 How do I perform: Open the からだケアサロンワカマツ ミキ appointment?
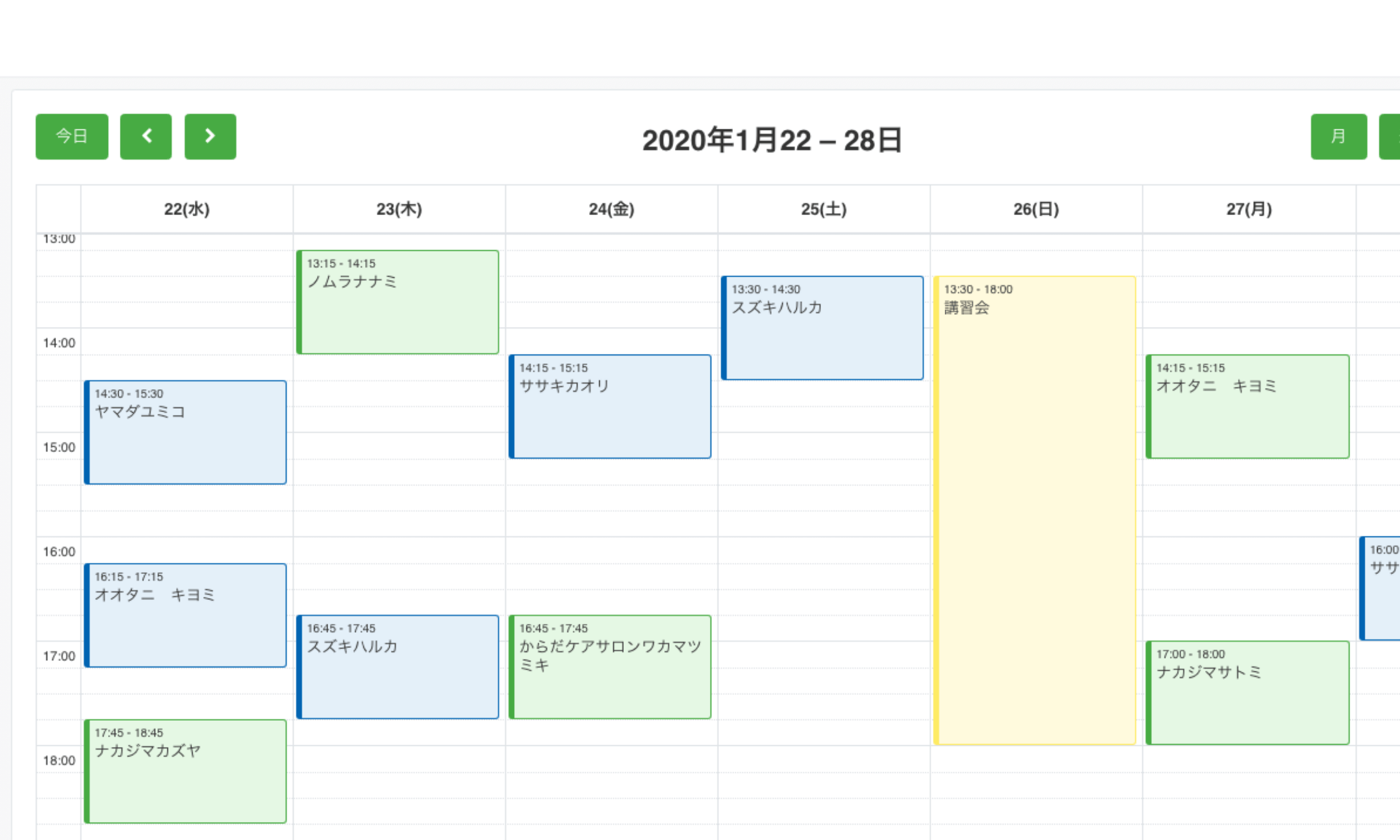pos(610,667)
